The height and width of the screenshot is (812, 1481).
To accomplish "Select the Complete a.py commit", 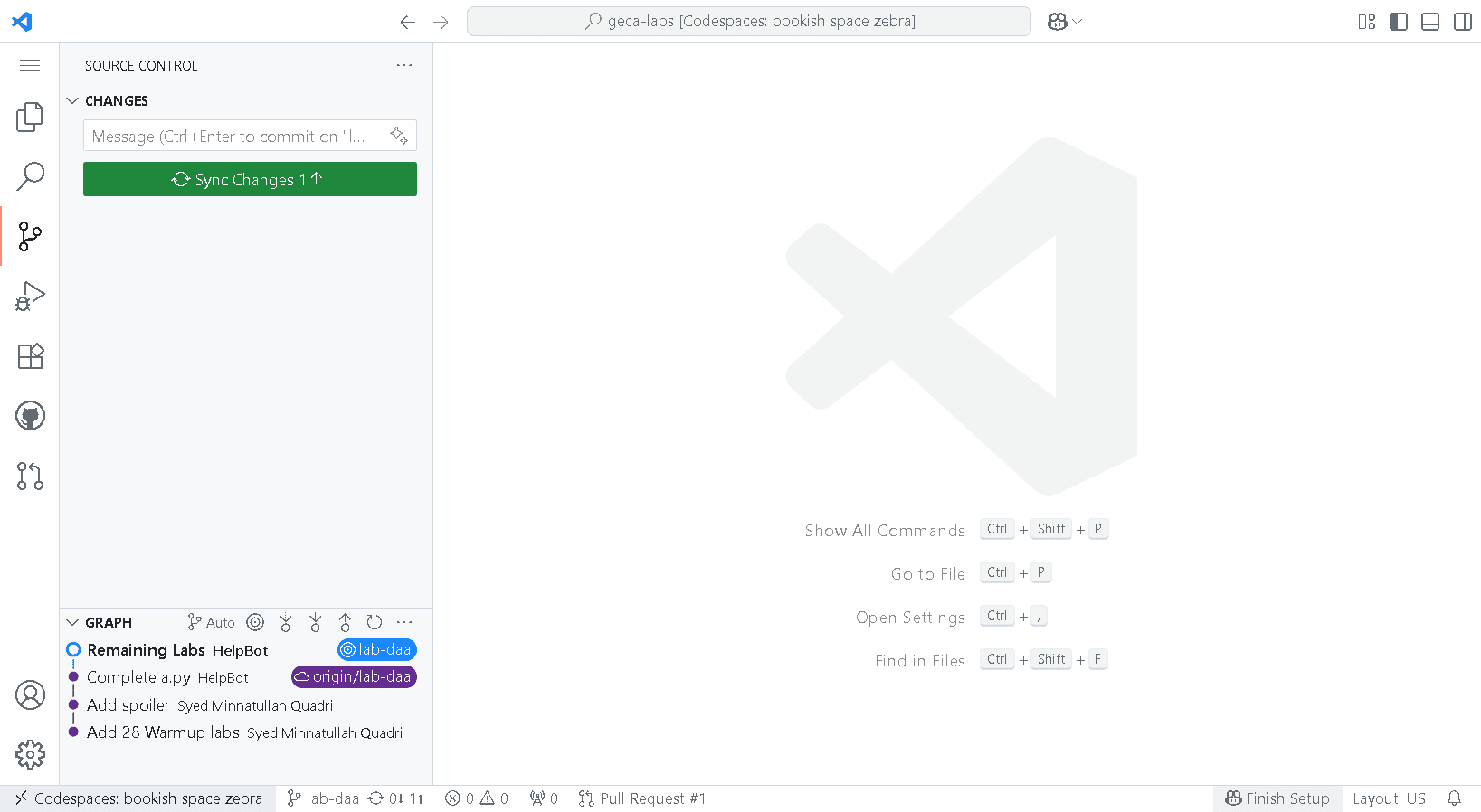I will coord(246,677).
